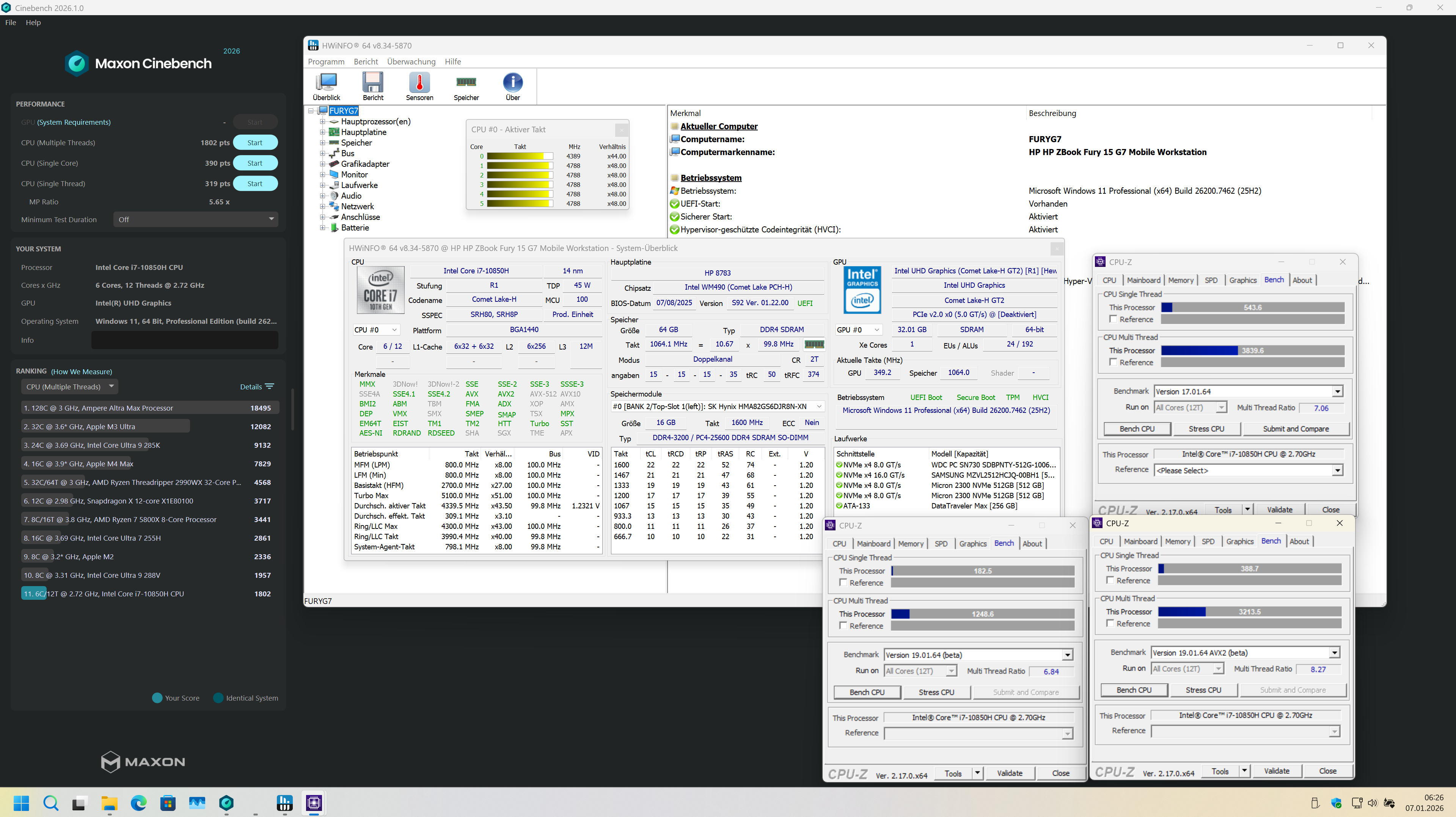Click the How We Measure link

(x=82, y=372)
